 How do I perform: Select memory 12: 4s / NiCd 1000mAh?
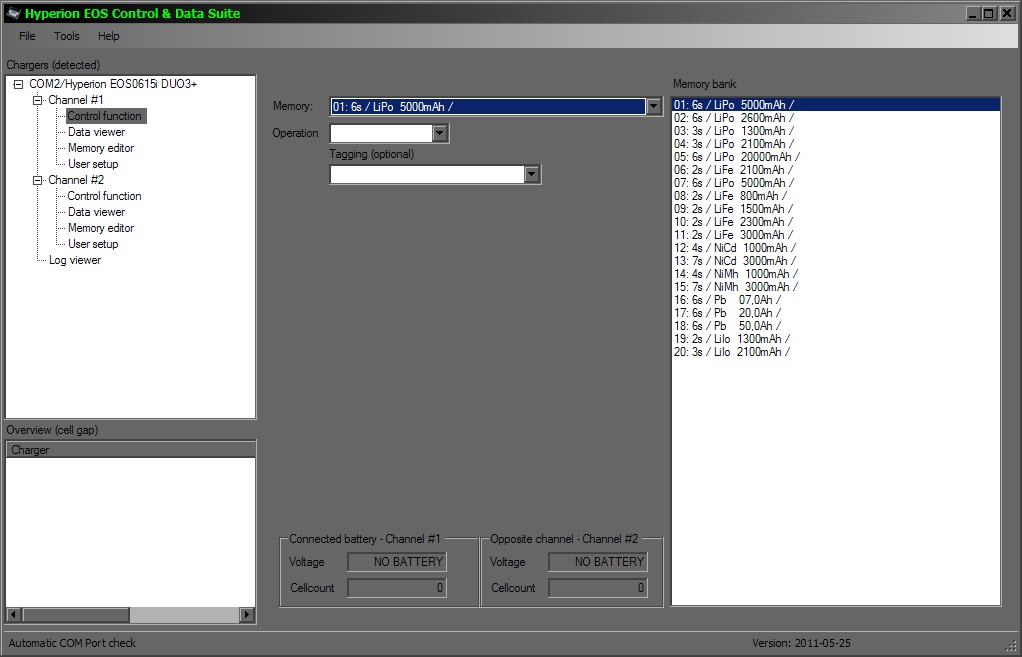click(x=836, y=248)
